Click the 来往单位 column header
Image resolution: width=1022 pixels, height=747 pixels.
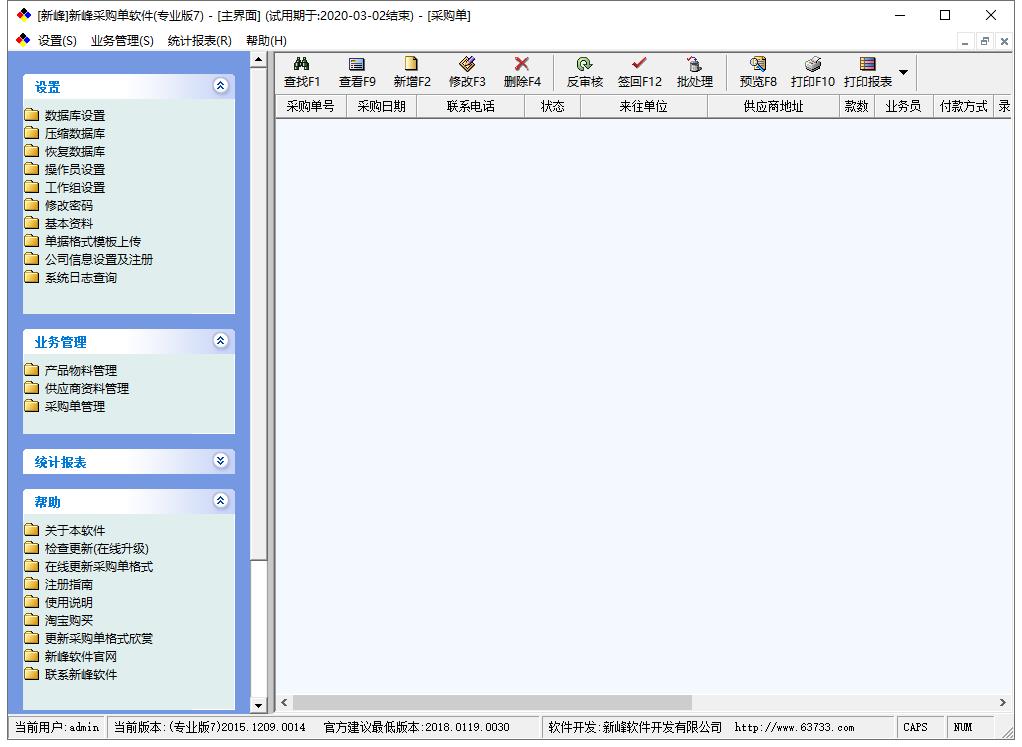click(x=643, y=106)
